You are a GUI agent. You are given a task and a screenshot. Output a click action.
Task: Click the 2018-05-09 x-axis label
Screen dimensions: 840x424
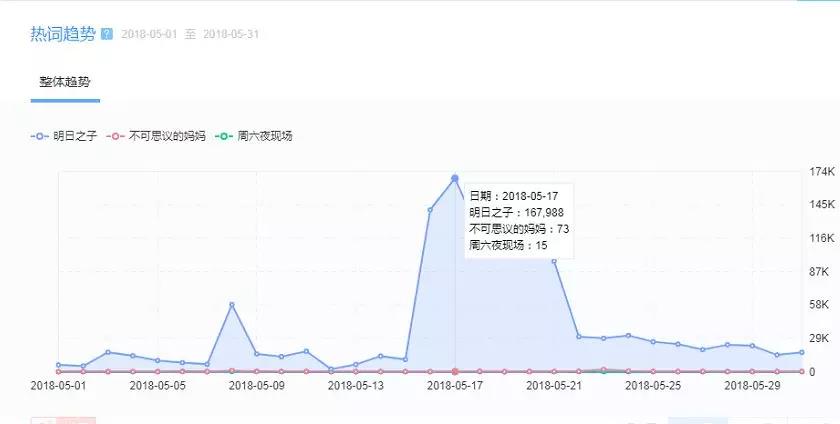click(x=257, y=385)
